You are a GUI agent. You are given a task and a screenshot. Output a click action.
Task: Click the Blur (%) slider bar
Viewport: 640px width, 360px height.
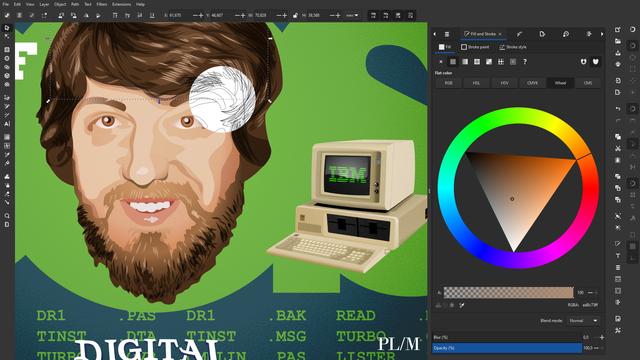(507, 338)
